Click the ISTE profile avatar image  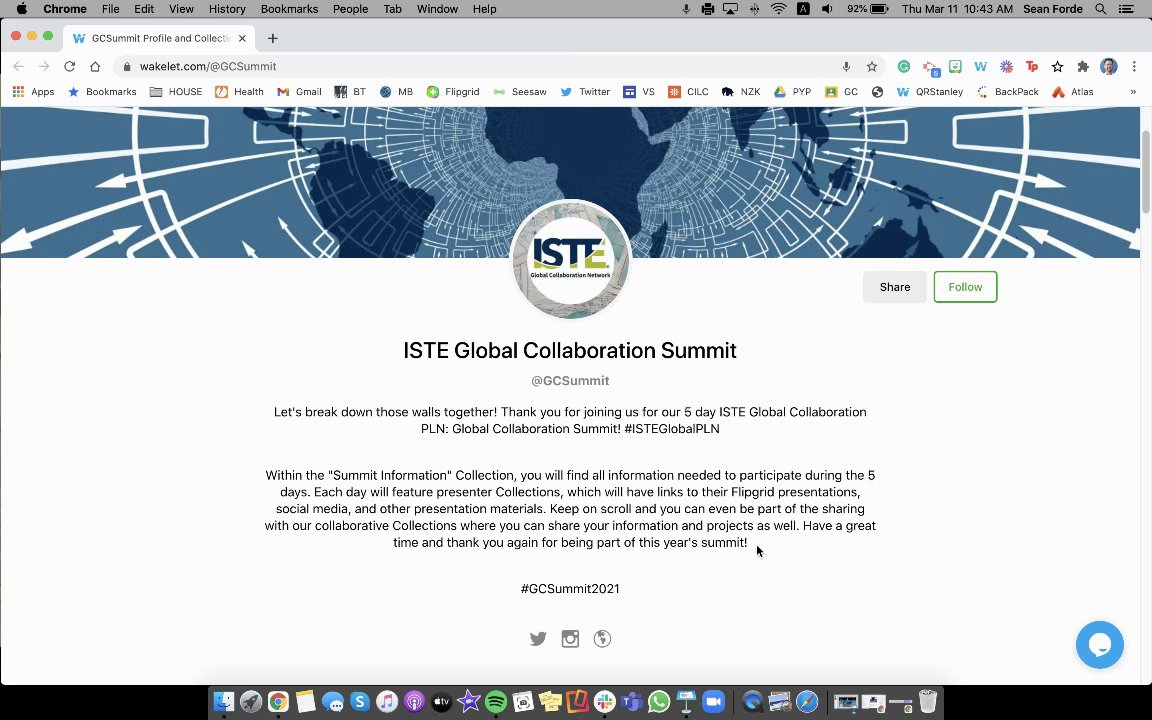pos(571,259)
